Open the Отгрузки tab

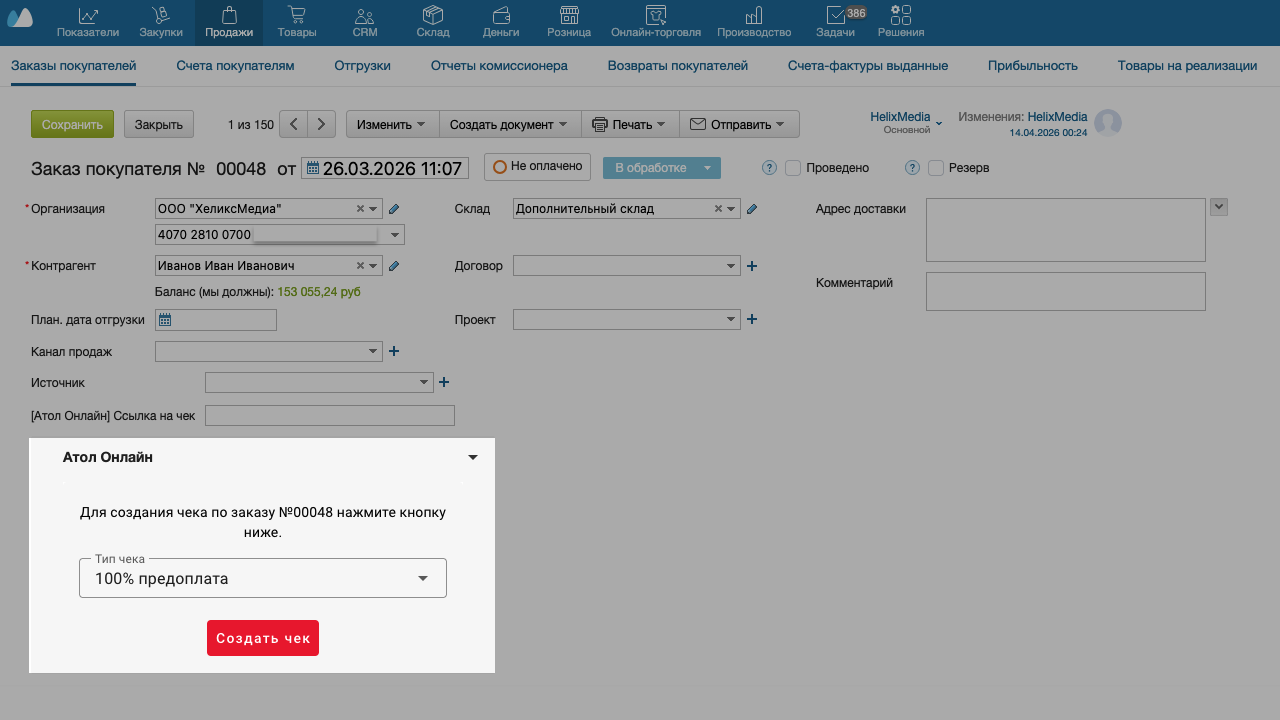tap(362, 65)
